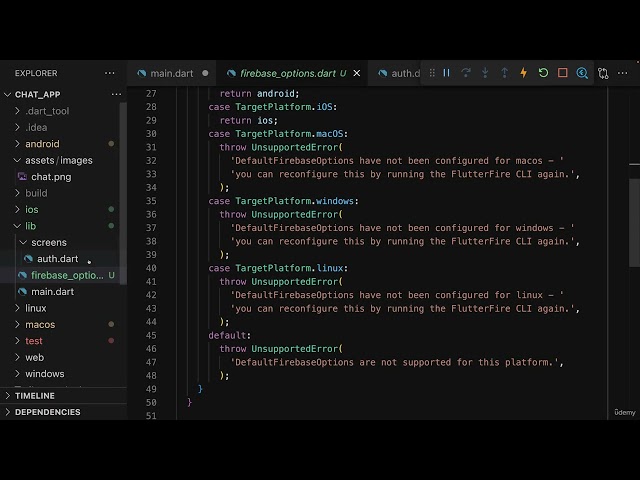
Task: Click the git status dot on the test folder
Action: 111,341
